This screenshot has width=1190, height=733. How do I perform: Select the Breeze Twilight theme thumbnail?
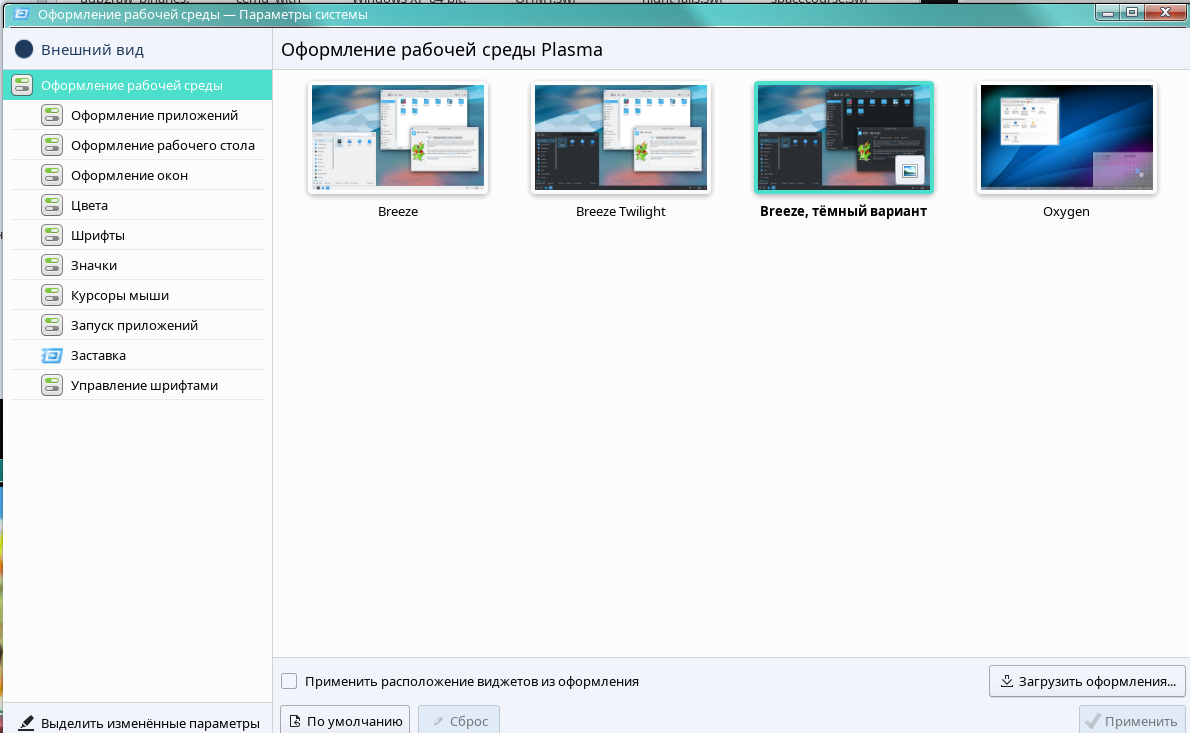coord(621,137)
